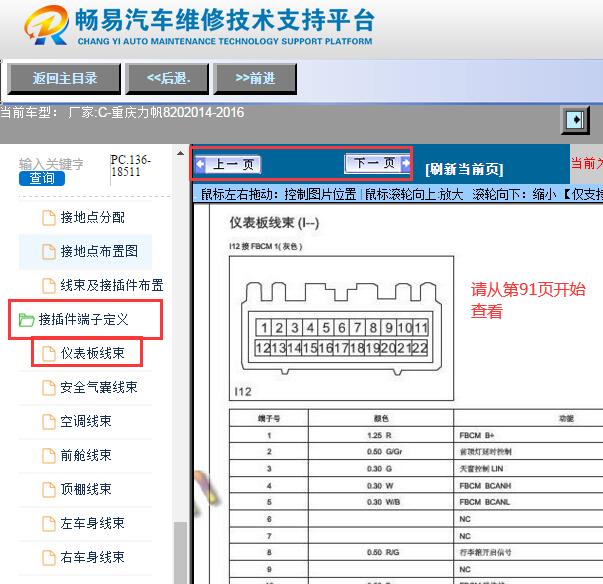The image size is (603, 584).
Task: Open the previous page with 上一页
Action: coord(228,164)
